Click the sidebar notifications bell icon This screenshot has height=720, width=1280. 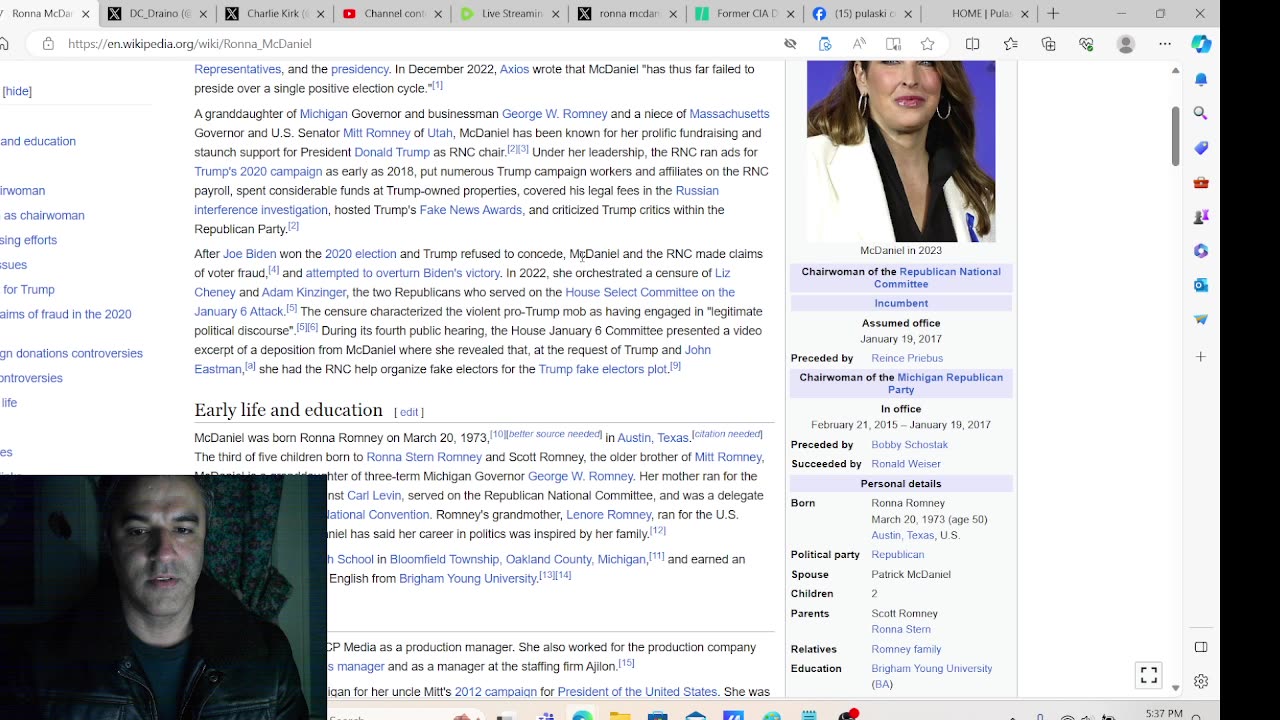1201,79
